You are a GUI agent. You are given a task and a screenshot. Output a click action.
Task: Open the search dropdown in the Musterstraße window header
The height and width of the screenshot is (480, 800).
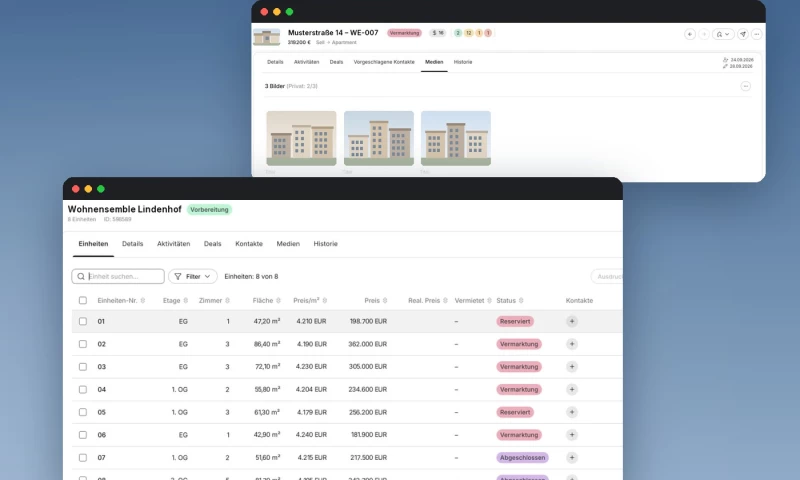(723, 34)
